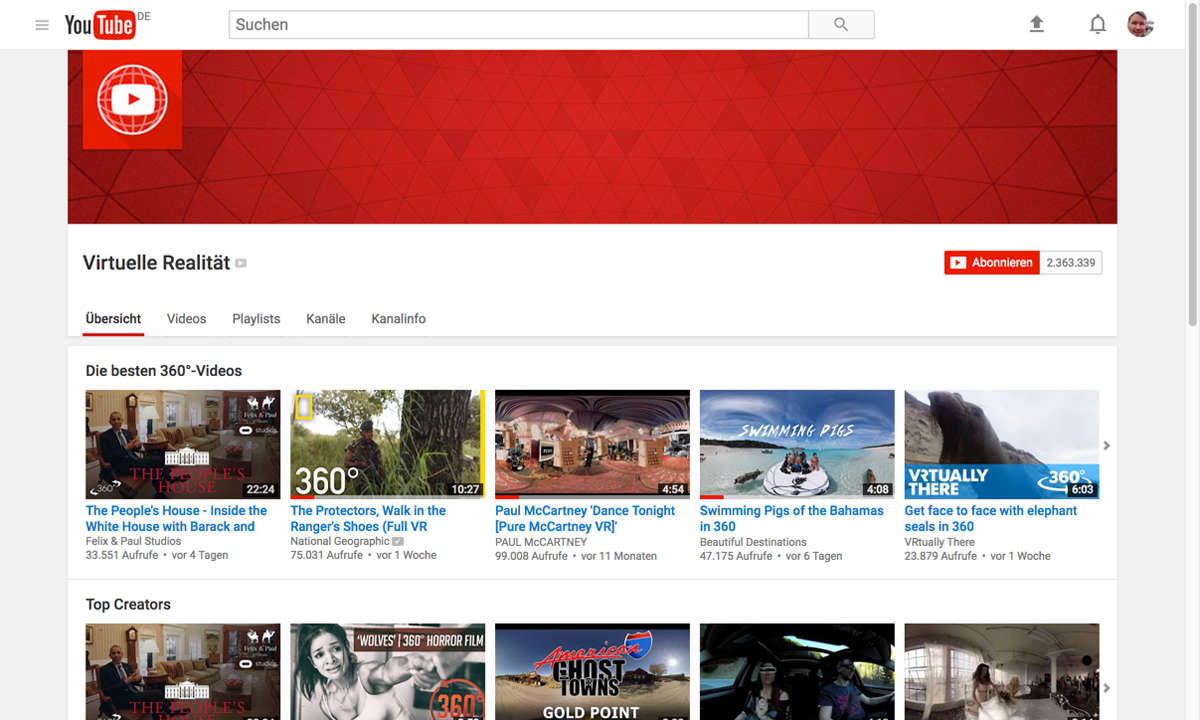Open Die besten 360°-Videos heading
This screenshot has height=720, width=1200.
click(164, 371)
